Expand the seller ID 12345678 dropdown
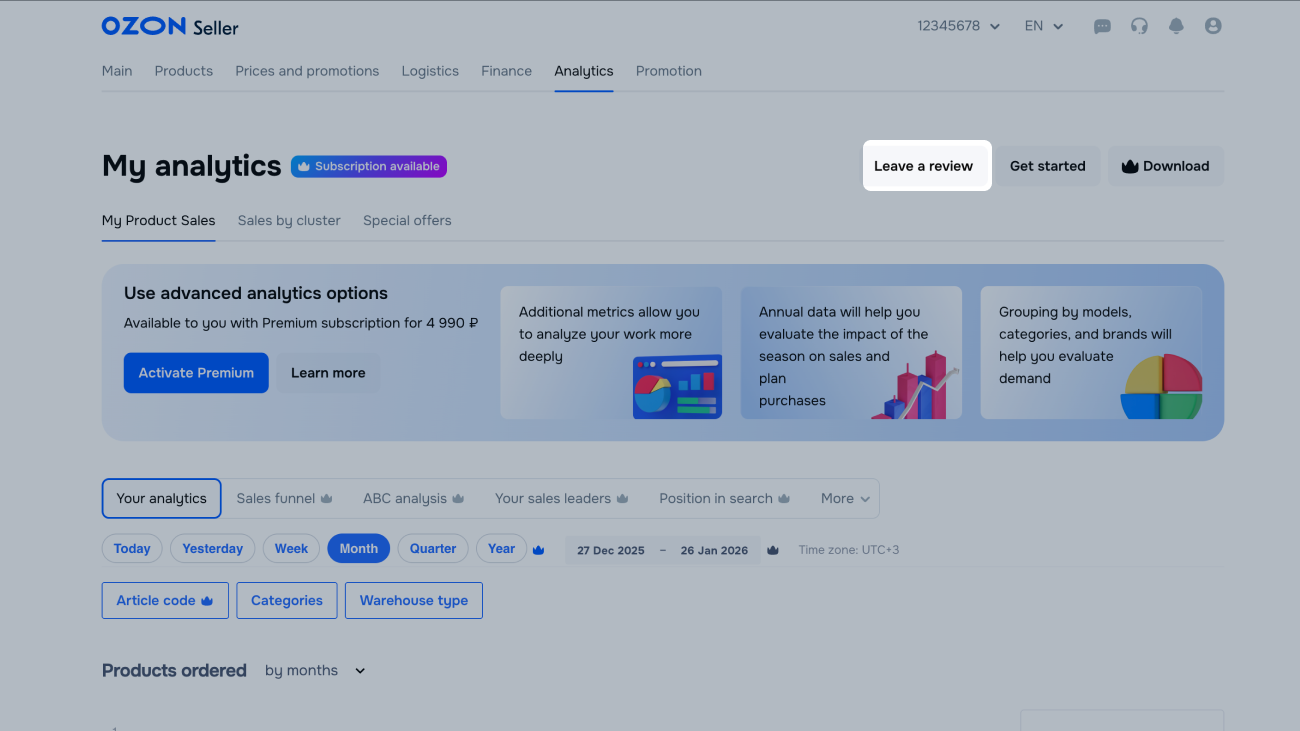Viewport: 1300px width, 731px height. [958, 27]
